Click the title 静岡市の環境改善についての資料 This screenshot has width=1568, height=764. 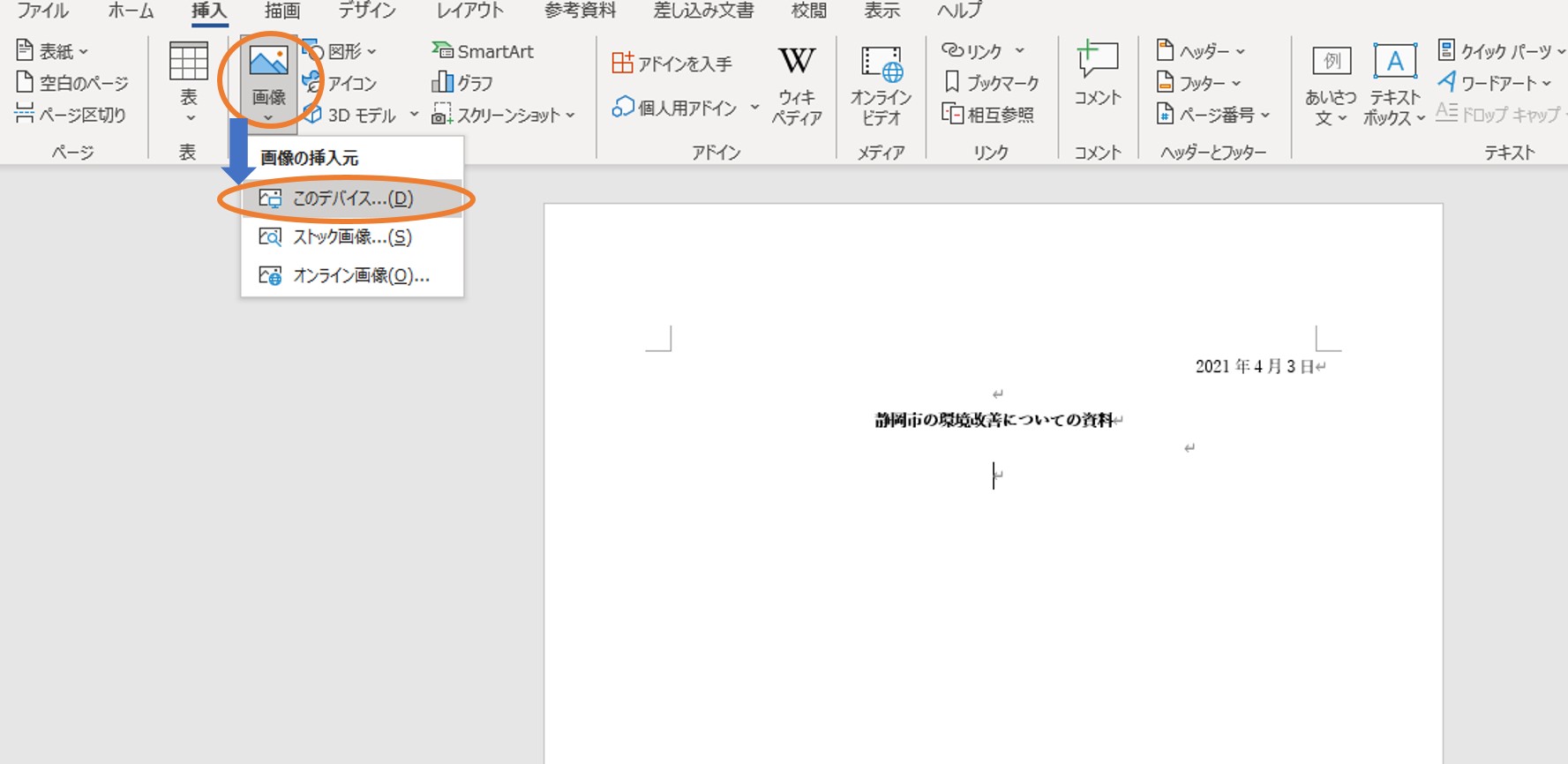pyautogui.click(x=994, y=420)
